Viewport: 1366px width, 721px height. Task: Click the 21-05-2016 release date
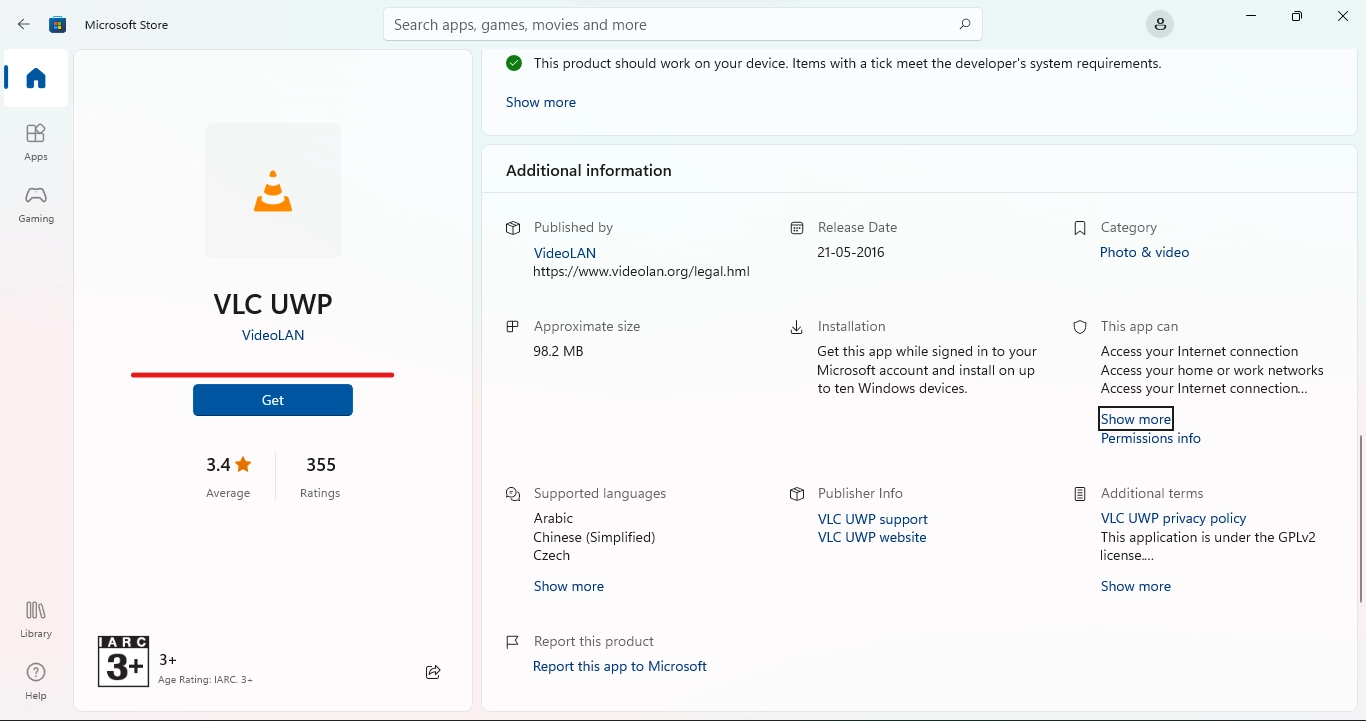851,252
